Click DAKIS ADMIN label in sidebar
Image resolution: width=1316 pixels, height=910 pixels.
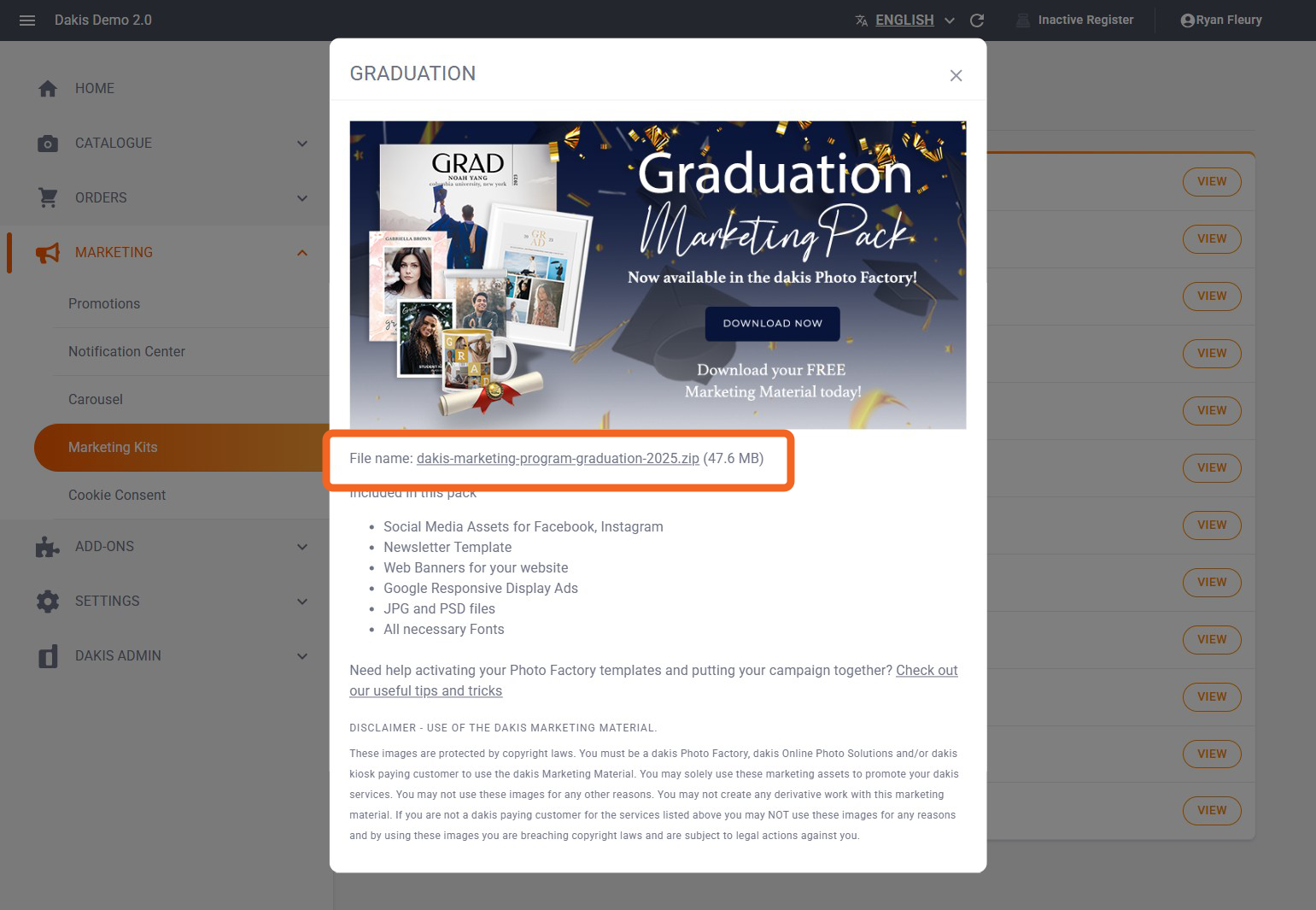tap(118, 655)
